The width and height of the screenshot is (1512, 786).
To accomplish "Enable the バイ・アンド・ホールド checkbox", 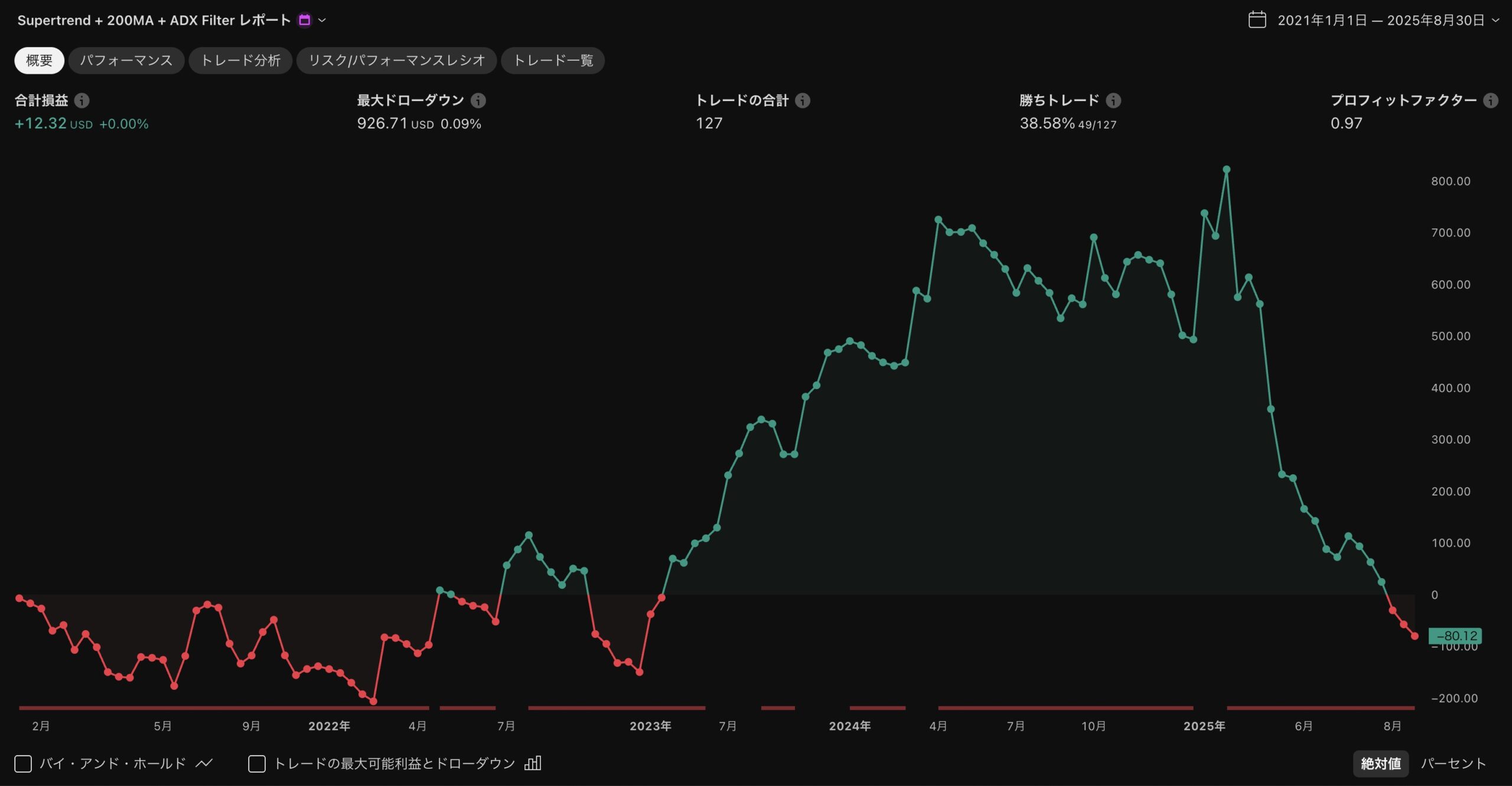I will coord(23,764).
